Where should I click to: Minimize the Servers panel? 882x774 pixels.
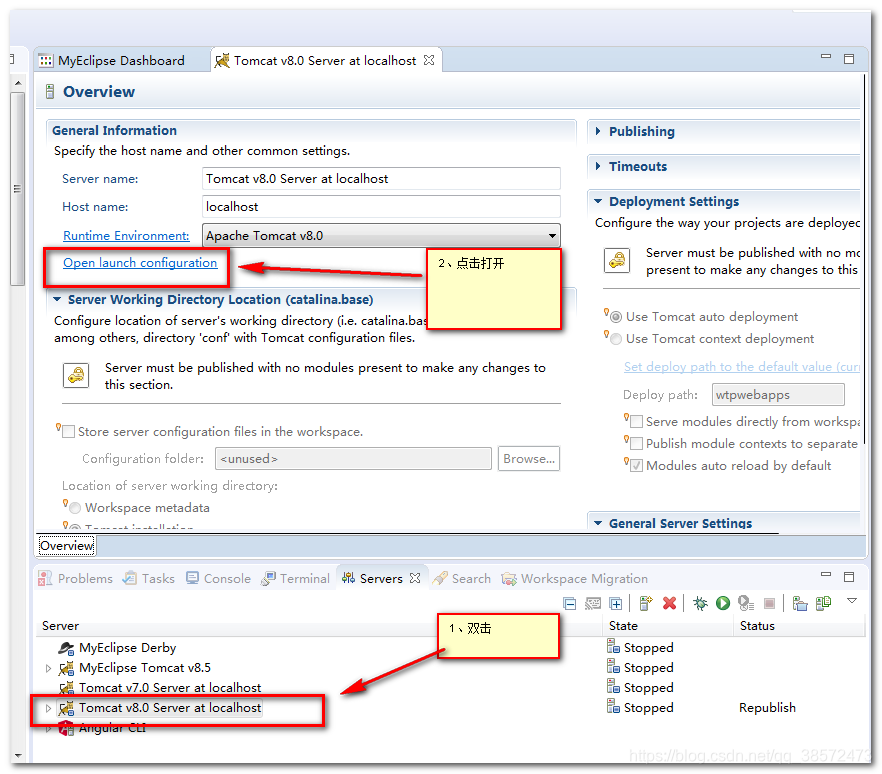coord(826,574)
